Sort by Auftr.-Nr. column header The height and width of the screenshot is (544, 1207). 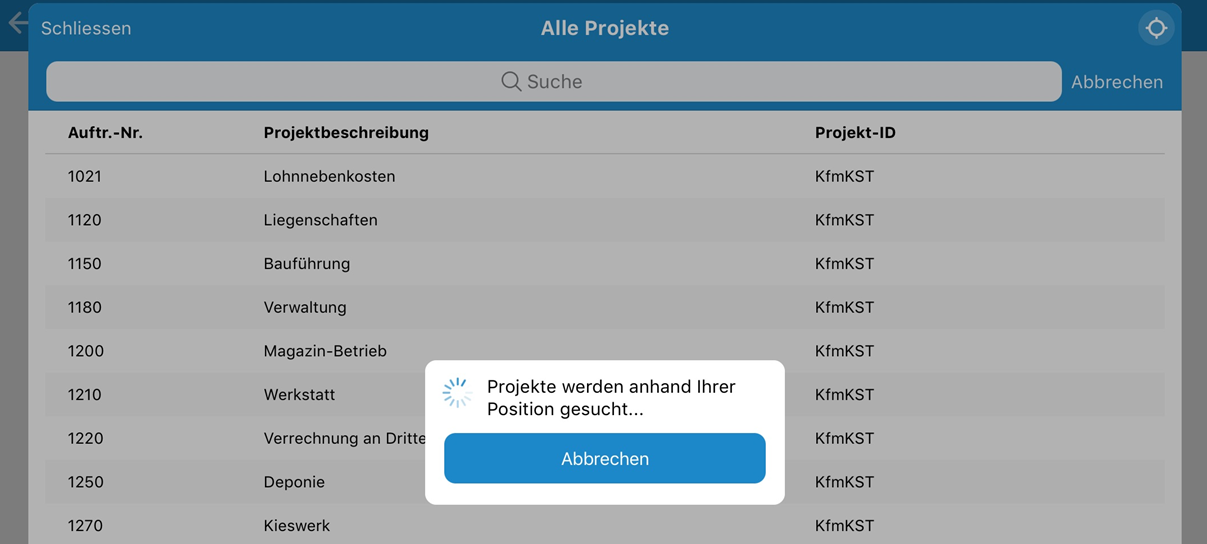point(105,132)
